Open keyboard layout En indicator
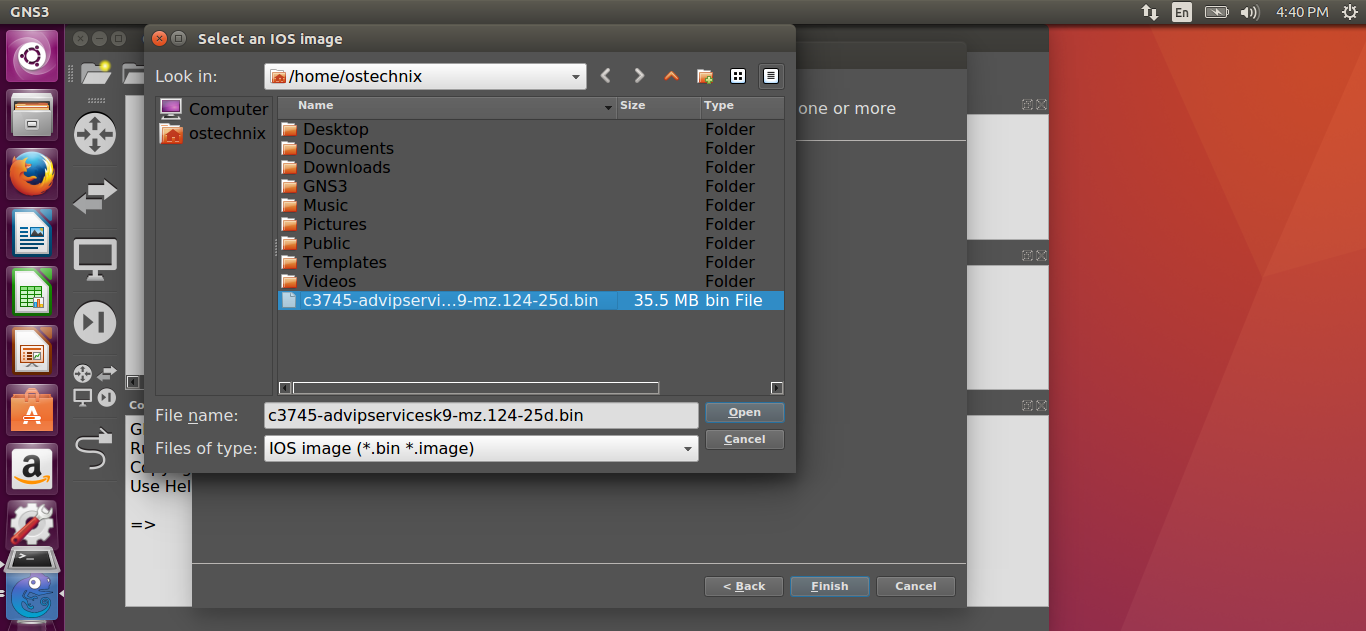The image size is (1366, 631). tap(1182, 12)
